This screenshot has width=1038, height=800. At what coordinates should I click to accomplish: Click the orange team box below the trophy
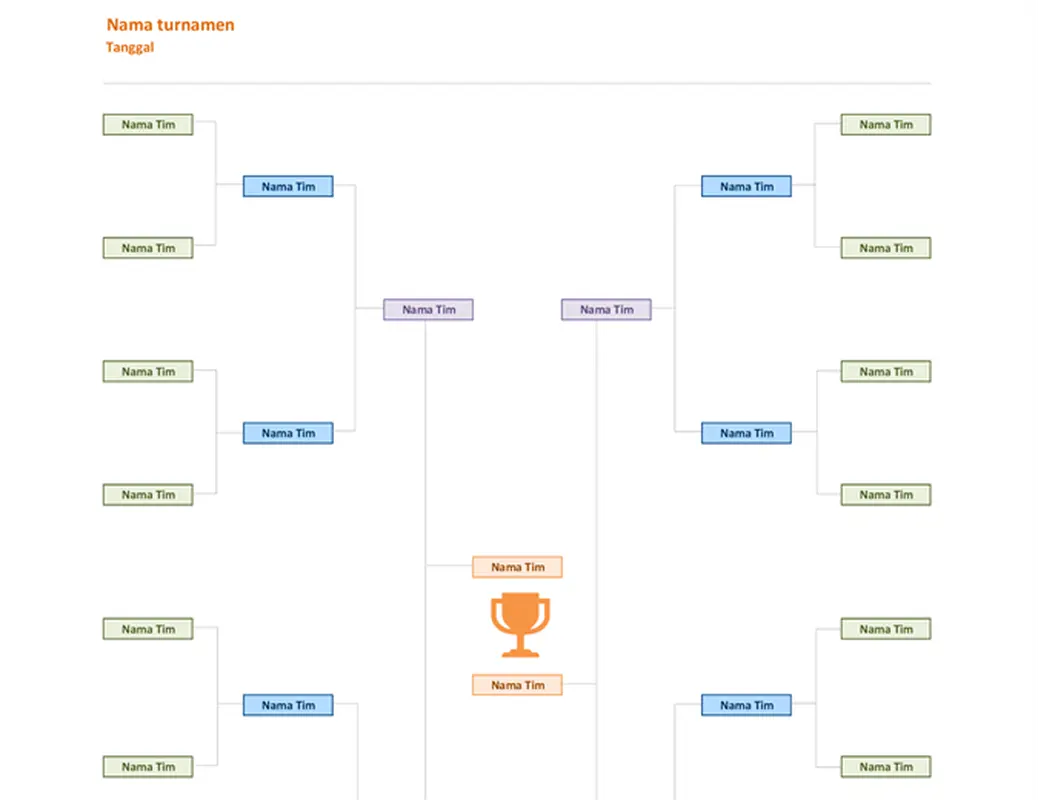coord(517,685)
